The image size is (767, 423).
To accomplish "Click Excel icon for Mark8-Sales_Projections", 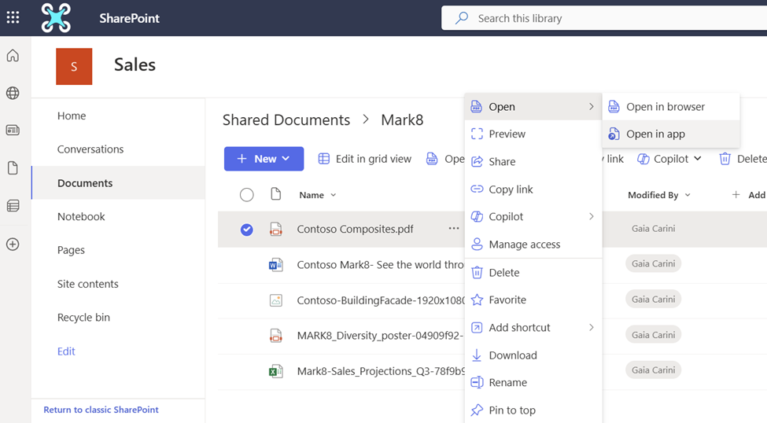I will coord(276,371).
